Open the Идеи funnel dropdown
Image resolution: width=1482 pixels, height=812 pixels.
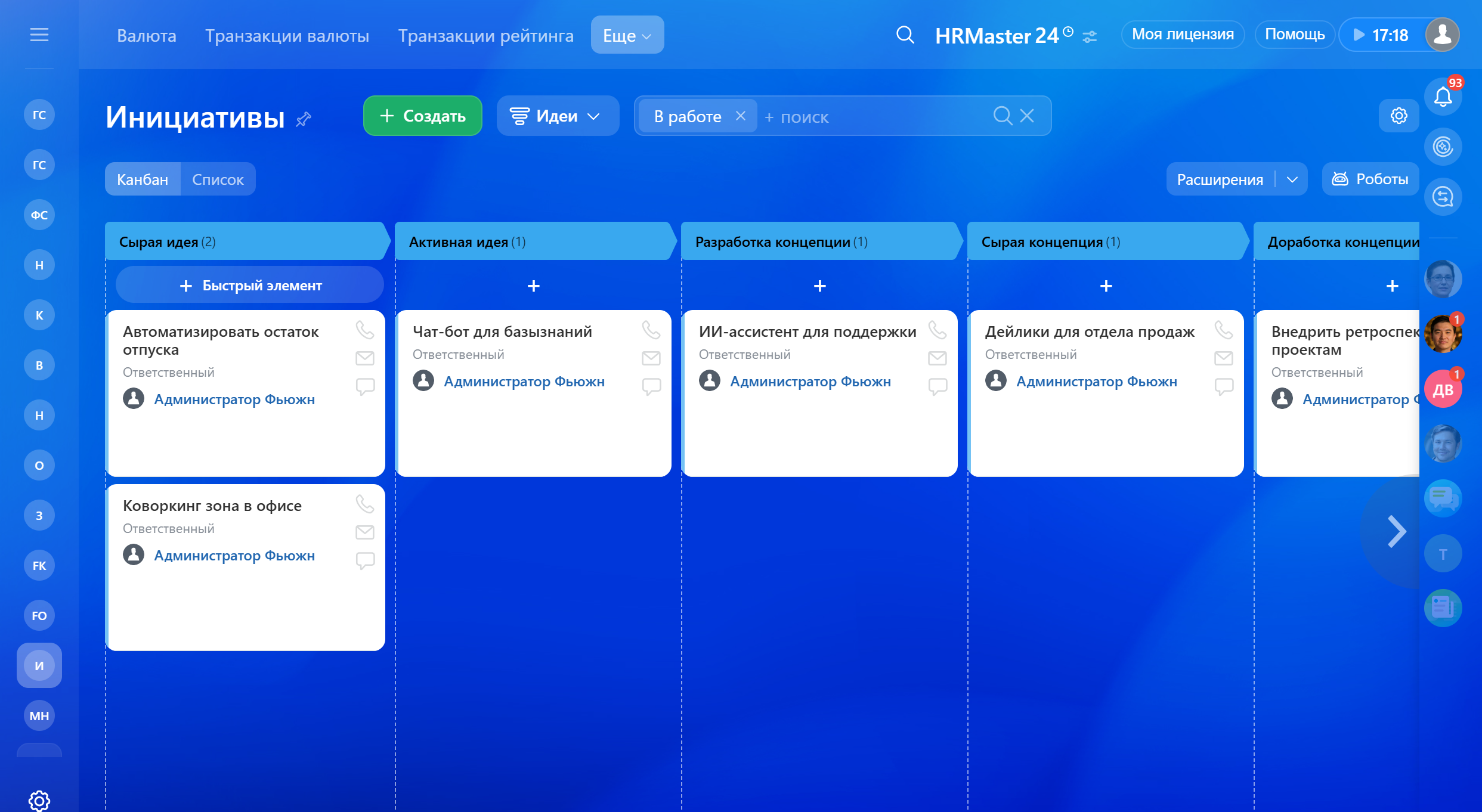[x=557, y=116]
